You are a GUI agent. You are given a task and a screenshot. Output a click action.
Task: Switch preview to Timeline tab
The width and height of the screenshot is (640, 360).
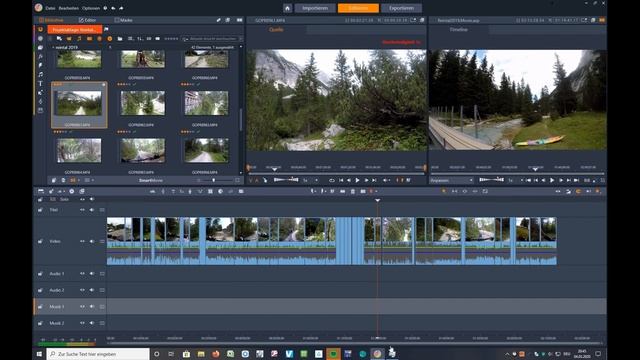pyautogui.click(x=458, y=29)
